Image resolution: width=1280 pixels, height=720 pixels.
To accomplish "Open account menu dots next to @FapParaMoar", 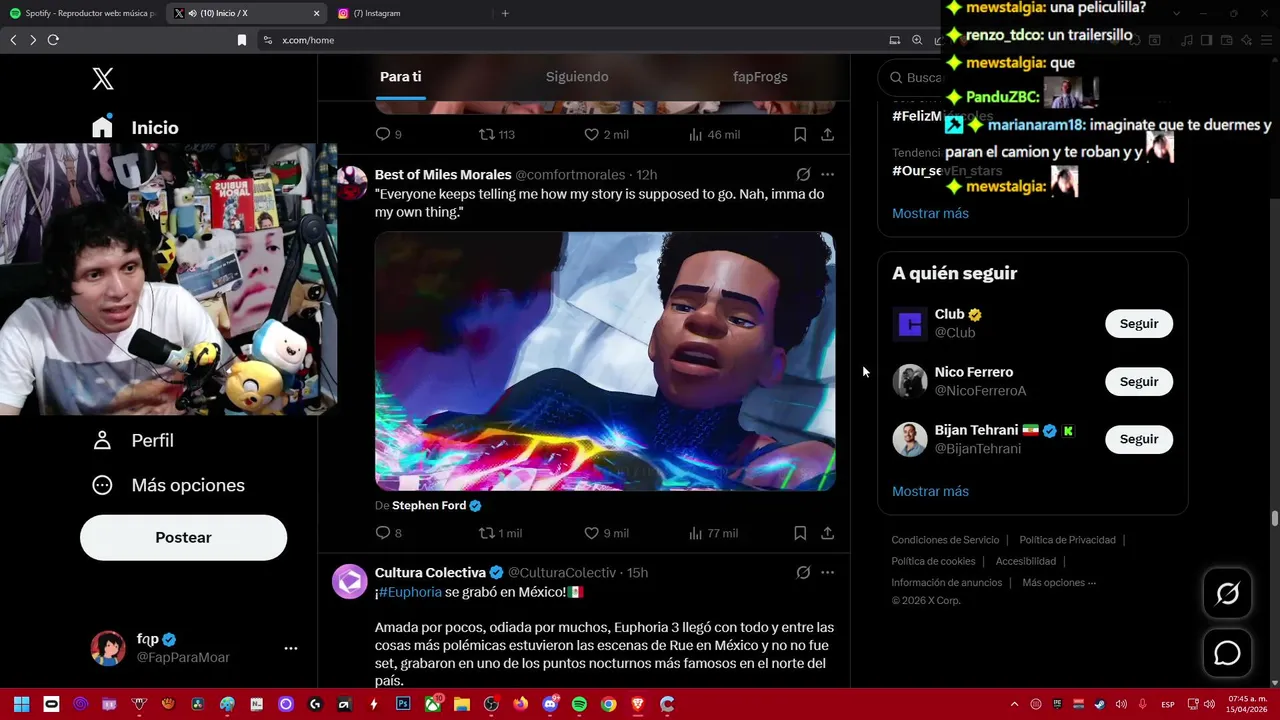I will coord(291,648).
